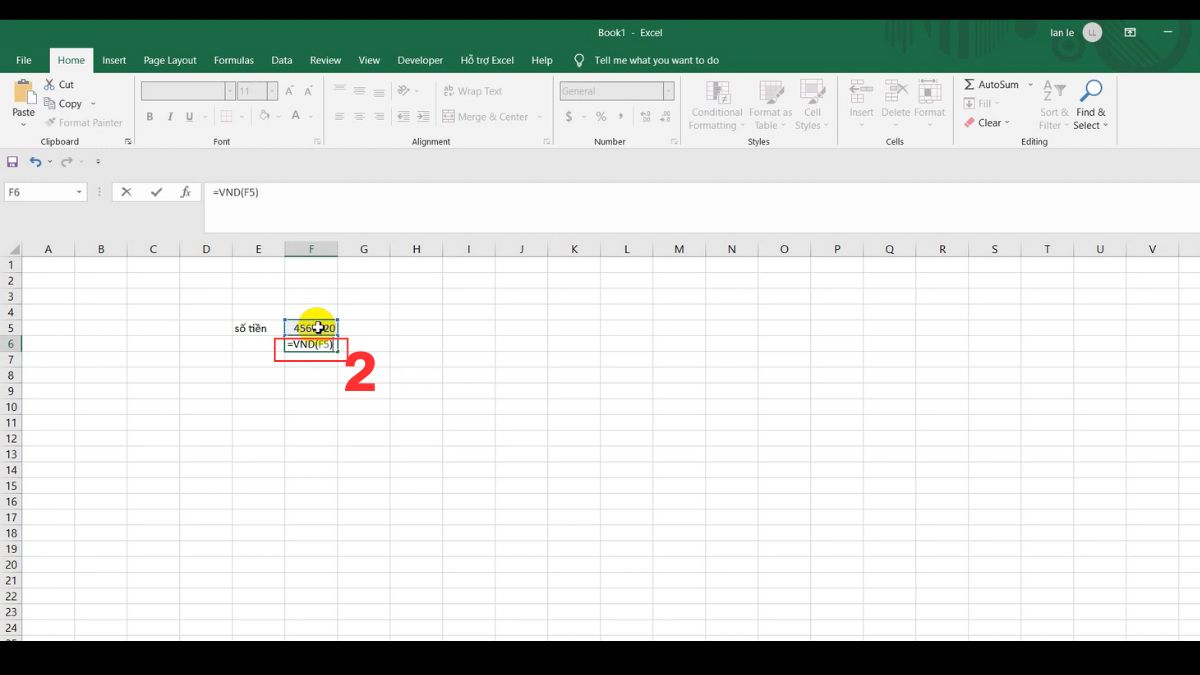Viewport: 1200px width, 675px height.
Task: Toggle italic formatting
Action: [168, 116]
